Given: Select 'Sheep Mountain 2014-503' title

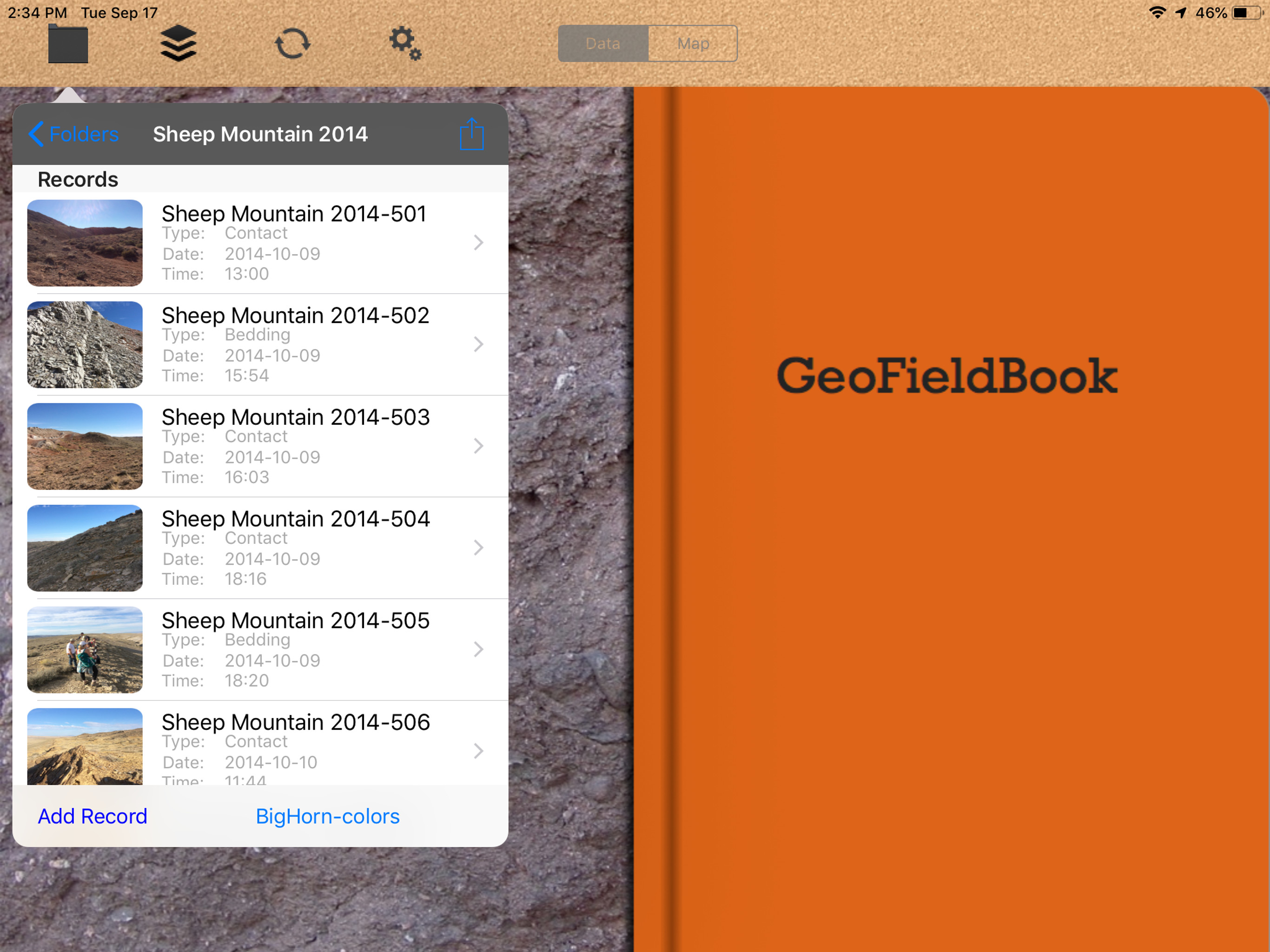Looking at the screenshot, I should pos(295,417).
